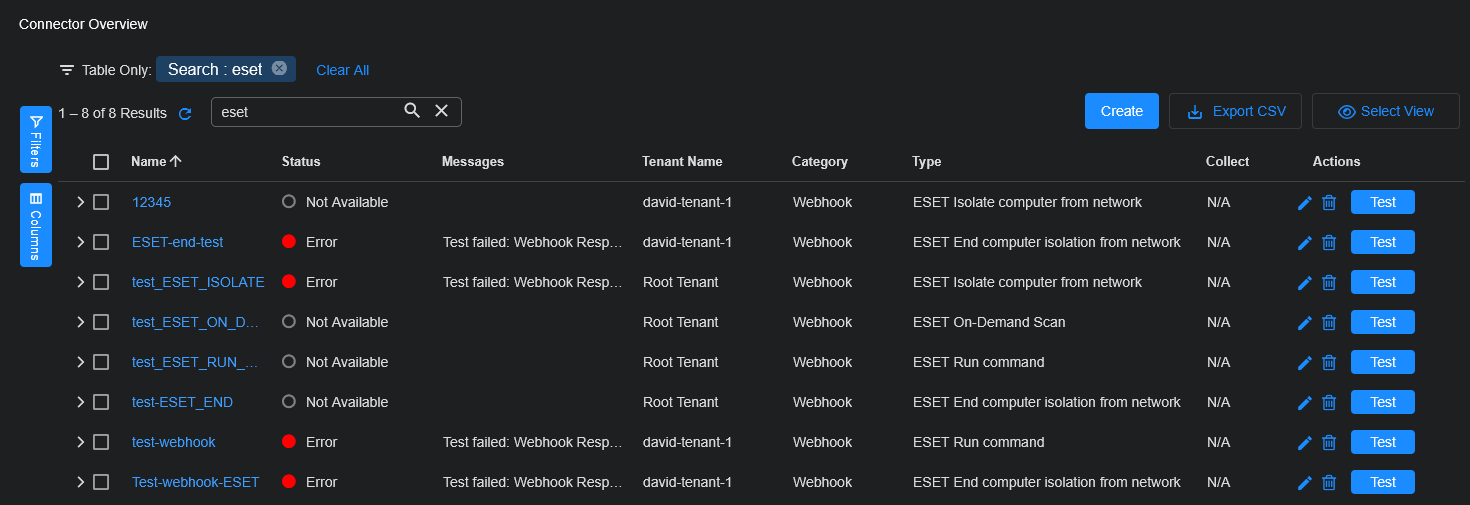
Task: Delete the test-webhook connector
Action: (1329, 442)
